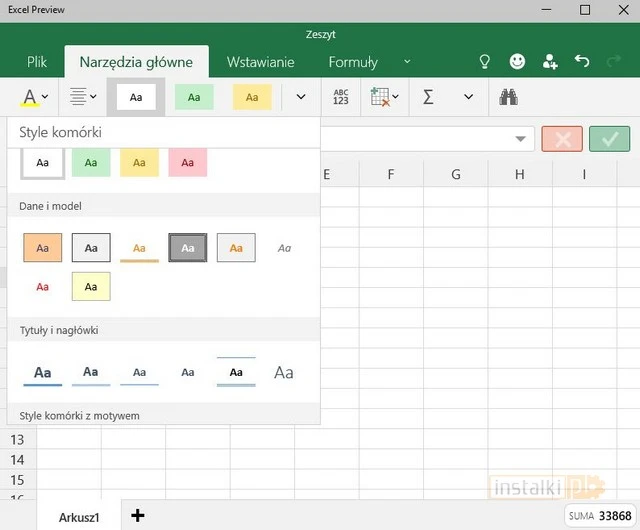Viewport: 640px width, 530px height.
Task: Expand the cell styles gallery chevron
Action: (301, 97)
